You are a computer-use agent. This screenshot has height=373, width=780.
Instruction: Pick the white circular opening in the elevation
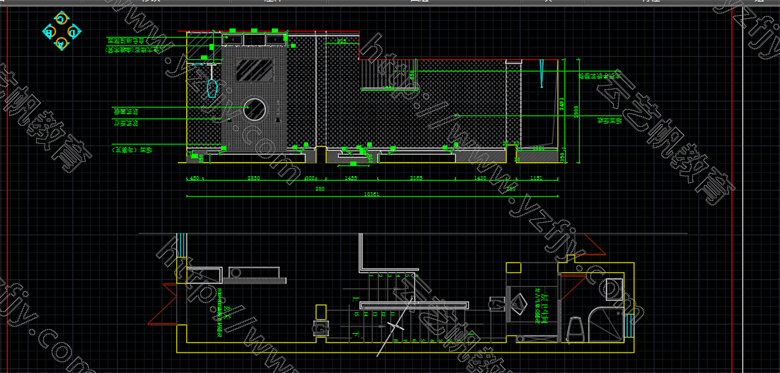(255, 109)
